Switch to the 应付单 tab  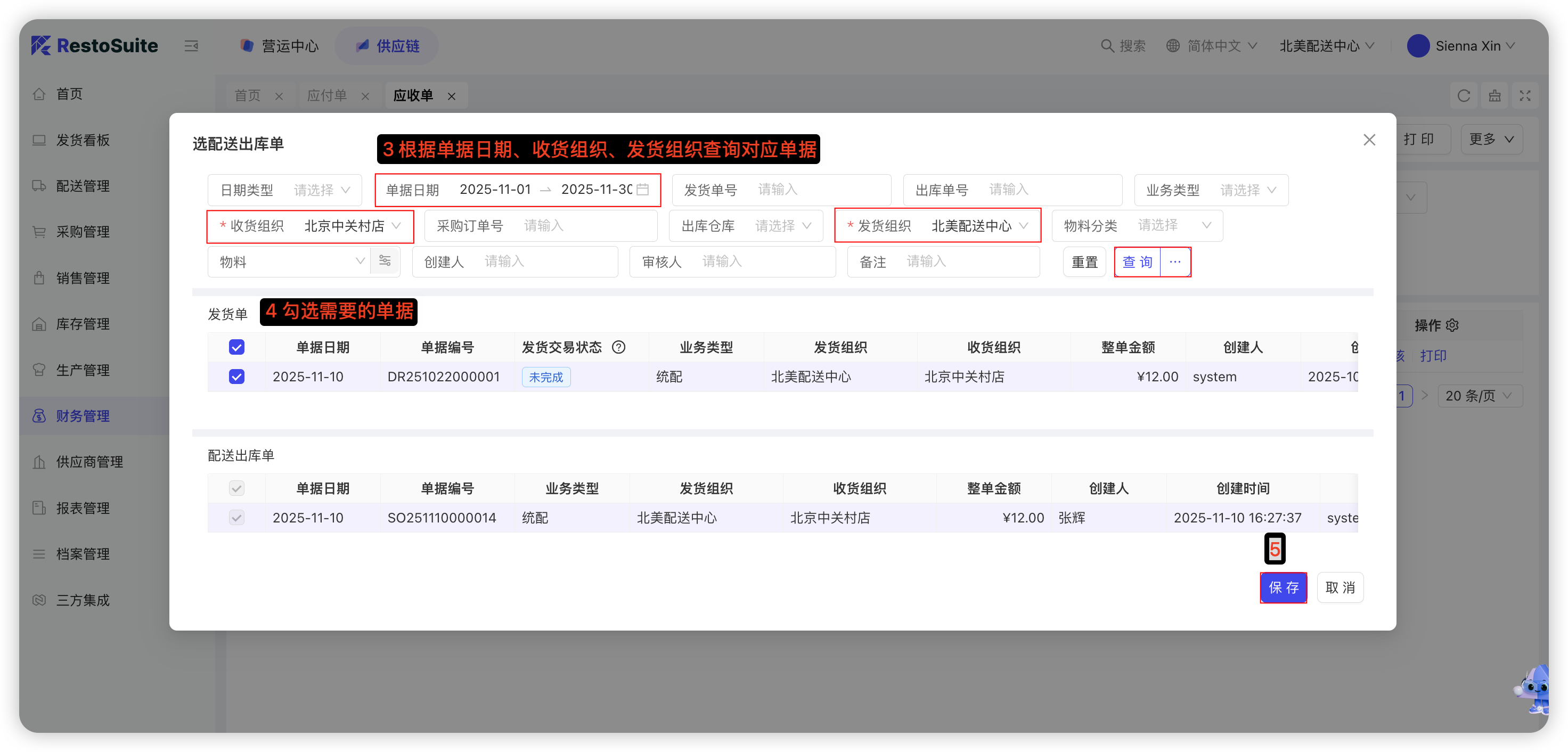(327, 95)
